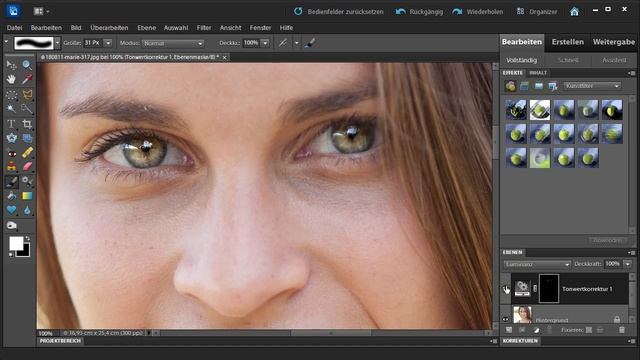640x360 pixels.
Task: Select the Spot Healing bandage tool
Action: [27, 153]
